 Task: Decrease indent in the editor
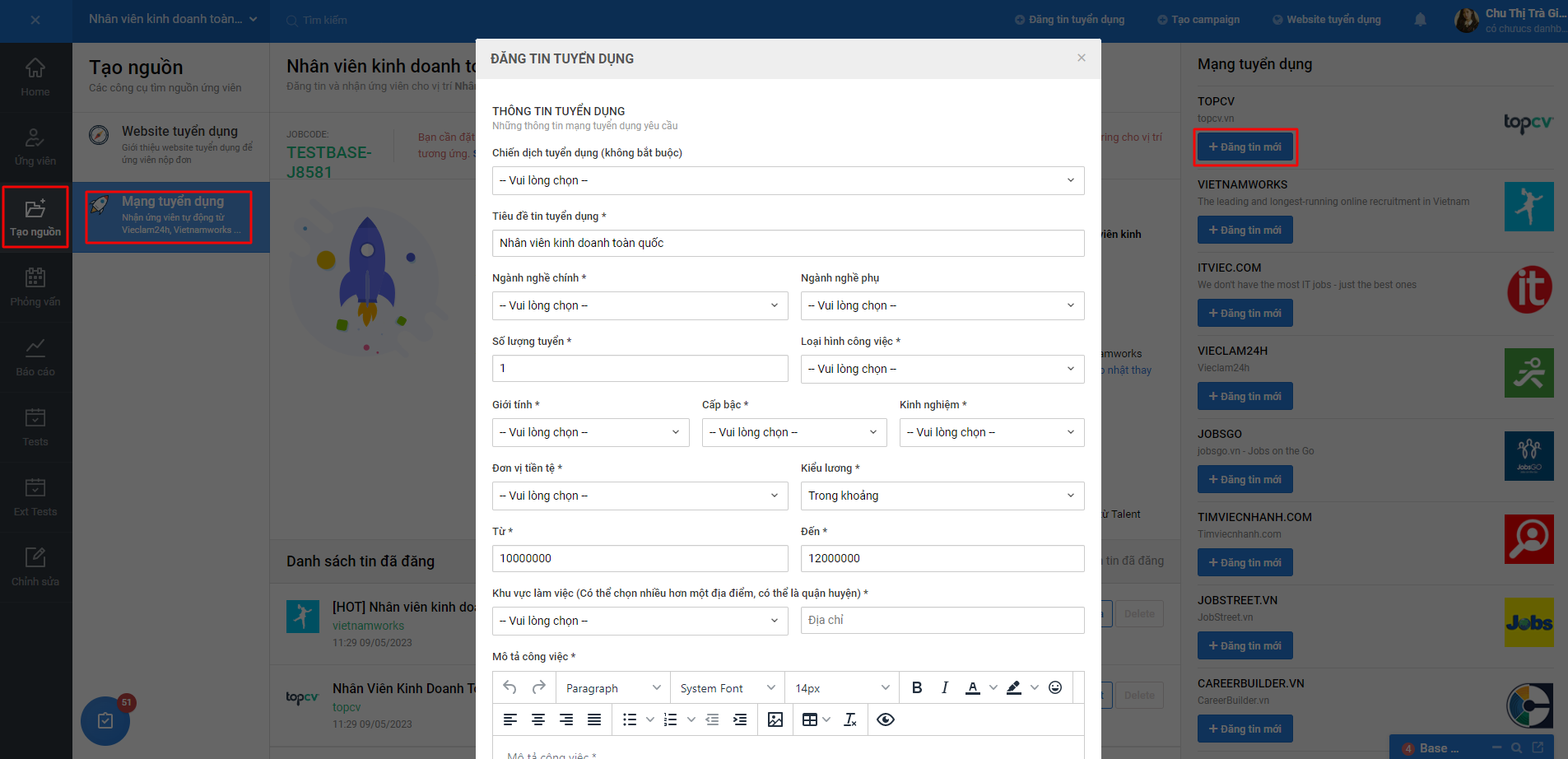(x=712, y=719)
